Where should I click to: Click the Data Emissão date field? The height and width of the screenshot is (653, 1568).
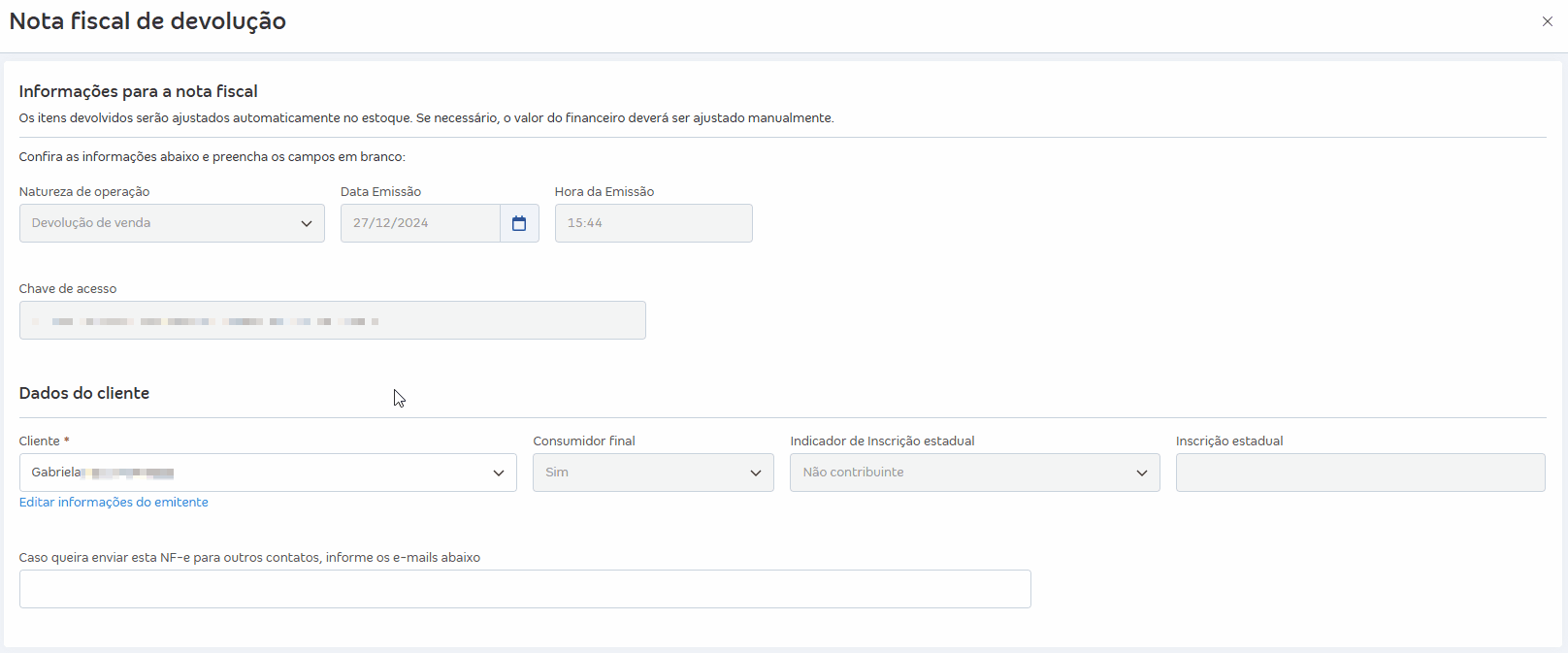tap(419, 223)
